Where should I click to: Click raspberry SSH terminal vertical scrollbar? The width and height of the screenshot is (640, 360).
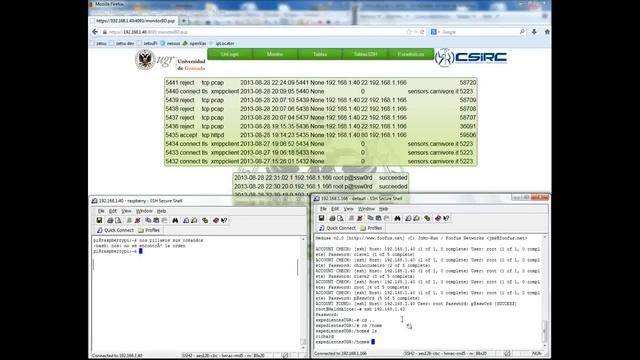pyautogui.click(x=303, y=292)
